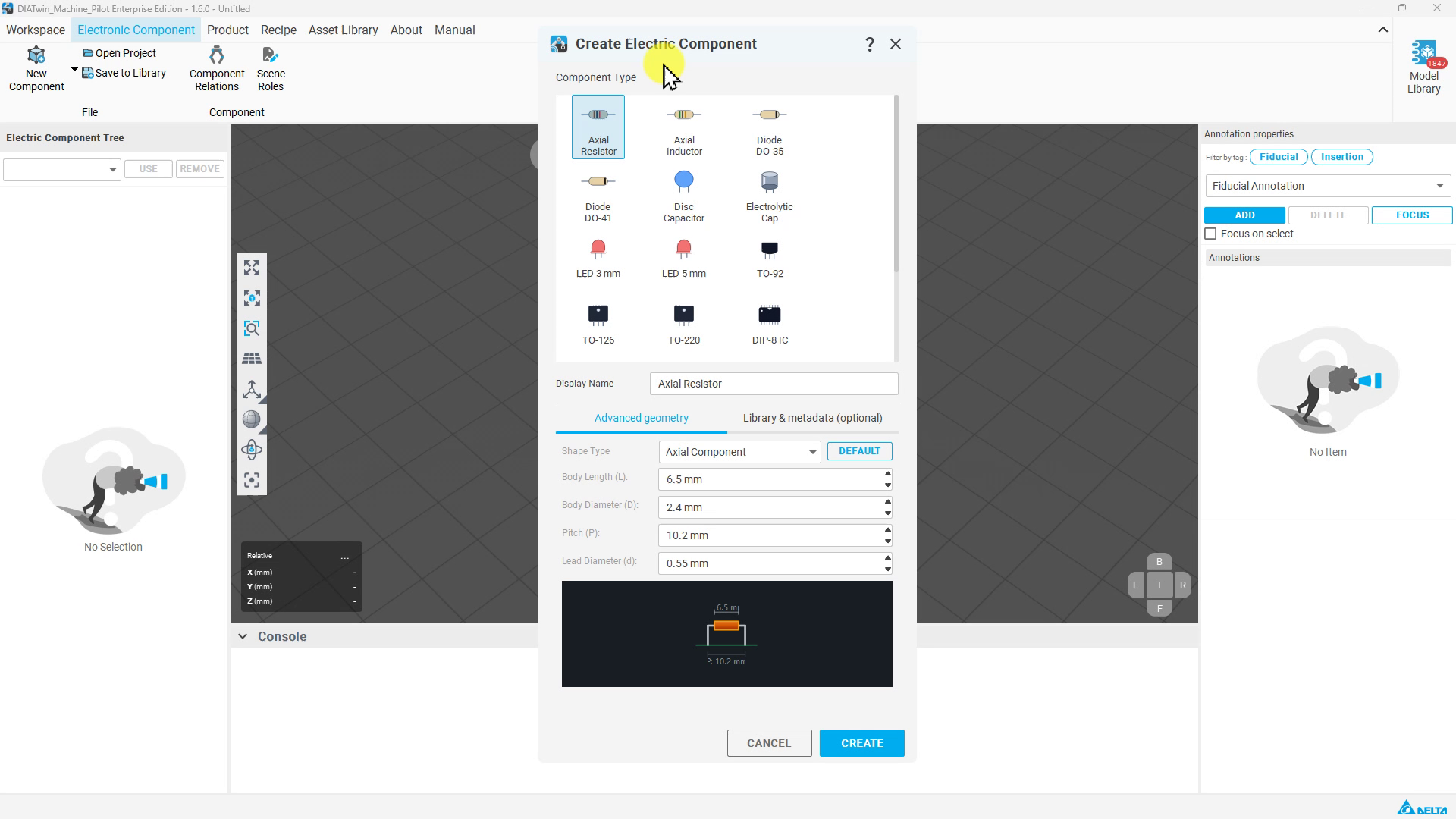Open help for Create Electric Component dialog

pyautogui.click(x=870, y=44)
